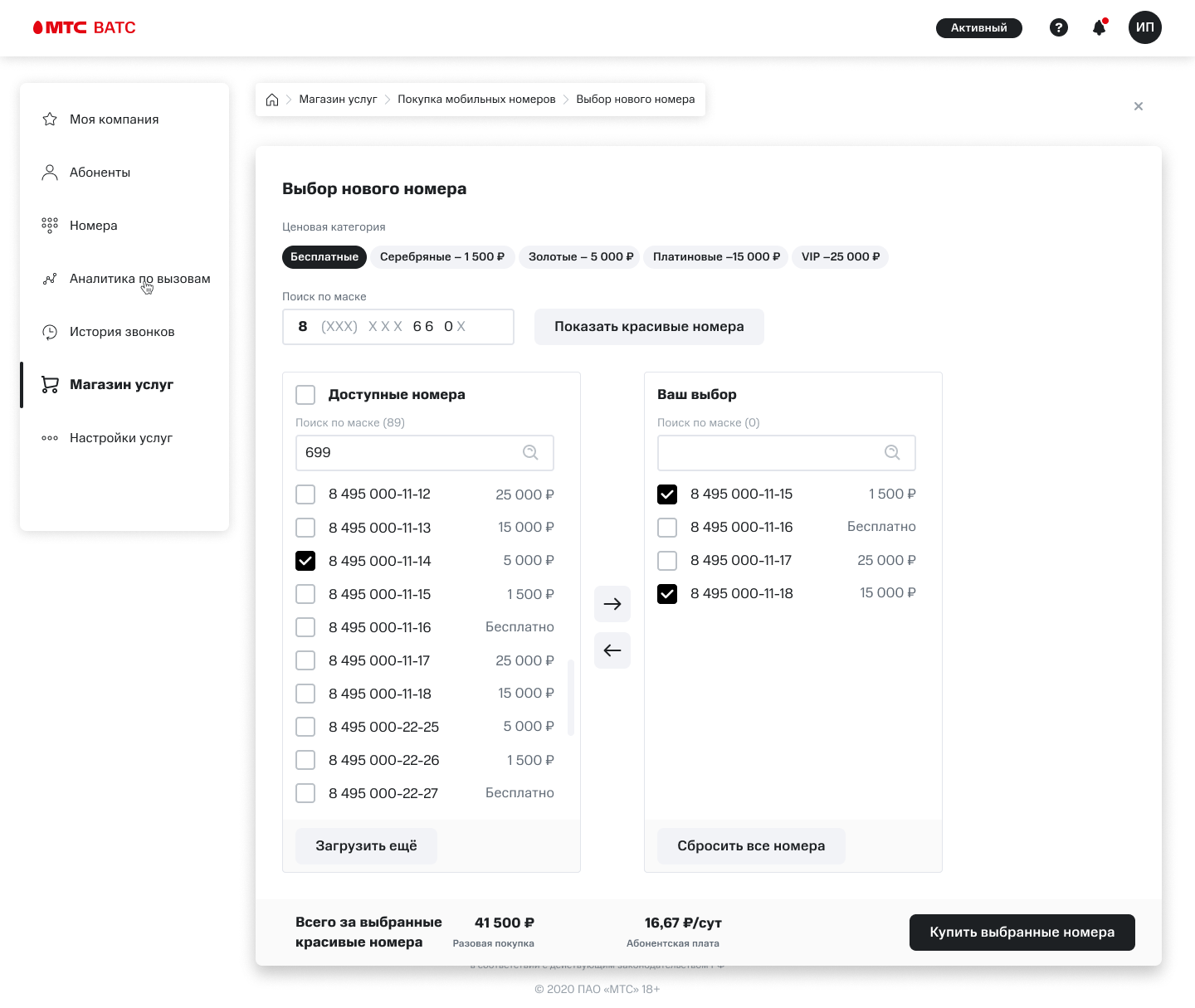
Task: Toggle the Доступные номера select-all checkbox
Action: pos(305,395)
